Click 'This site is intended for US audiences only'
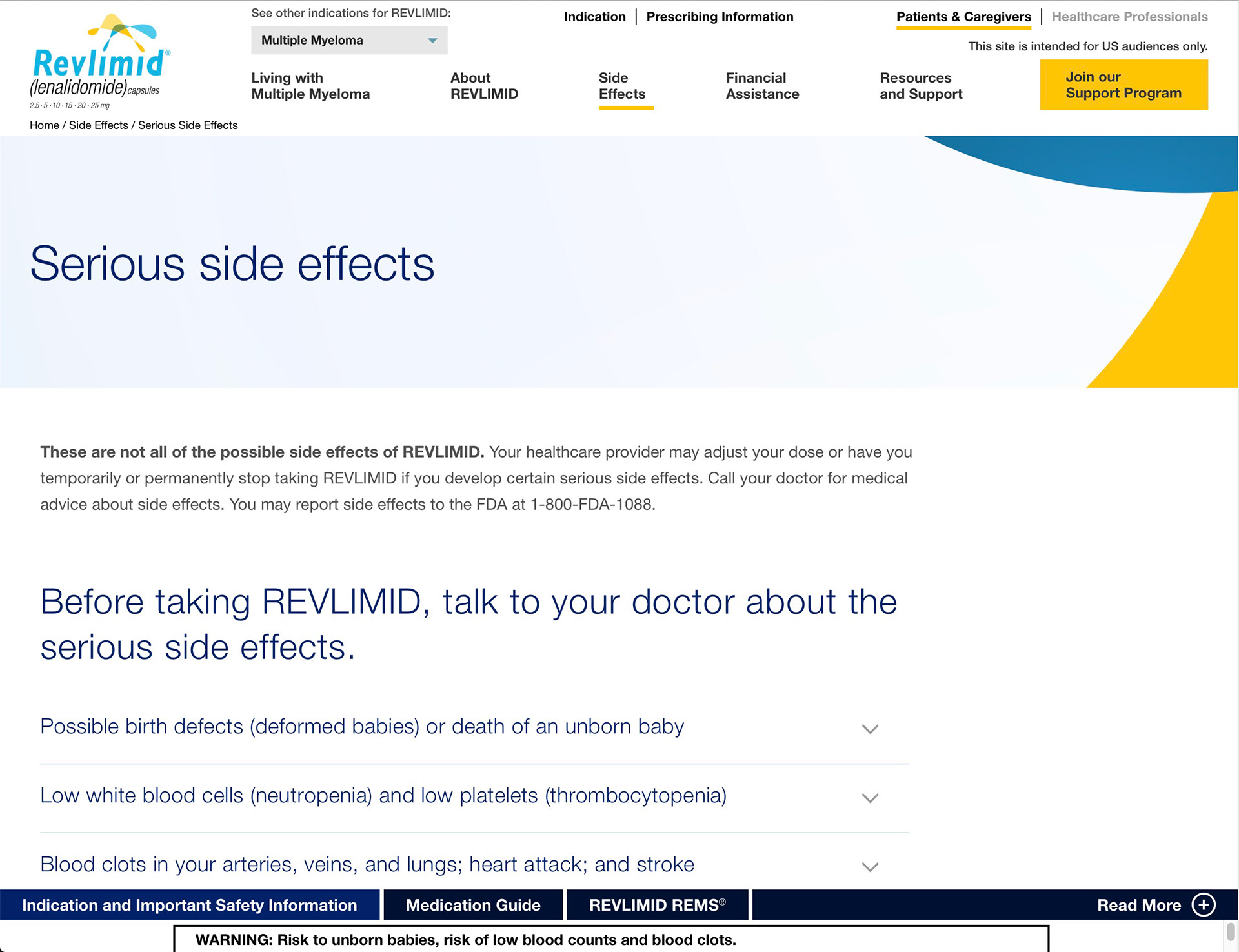The height and width of the screenshot is (952, 1239). (1087, 46)
